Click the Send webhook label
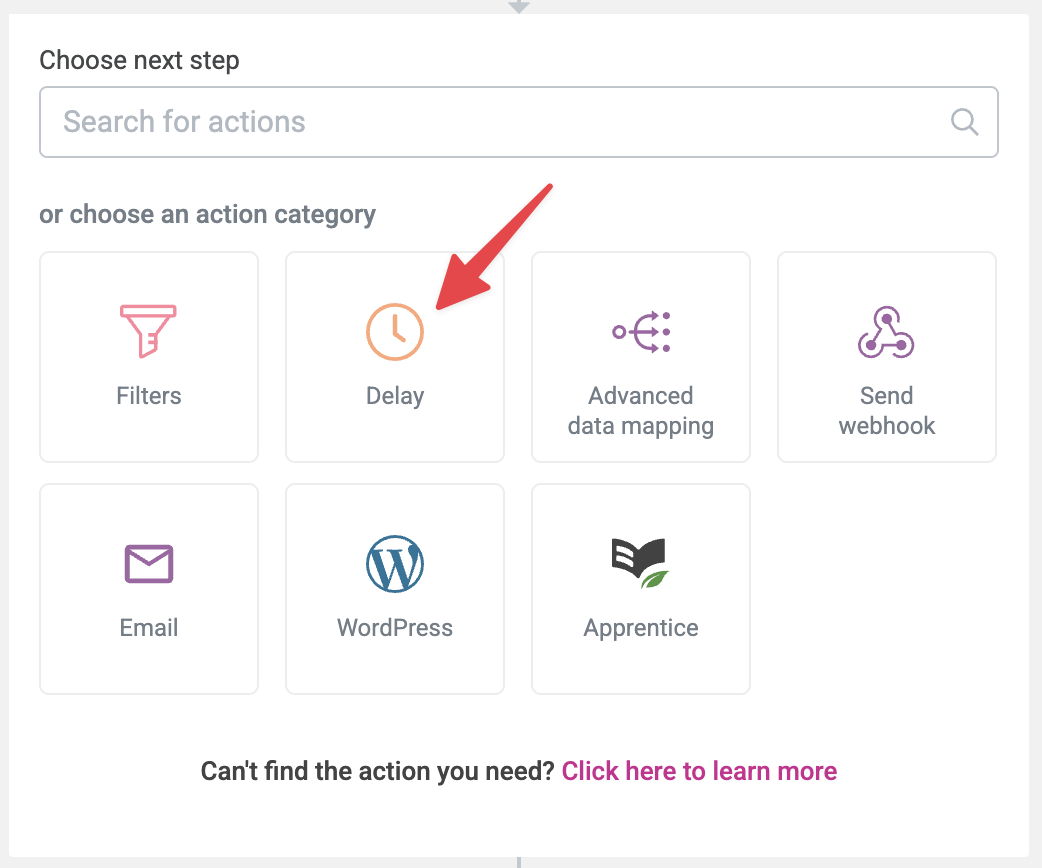The width and height of the screenshot is (1042, 868). [887, 411]
